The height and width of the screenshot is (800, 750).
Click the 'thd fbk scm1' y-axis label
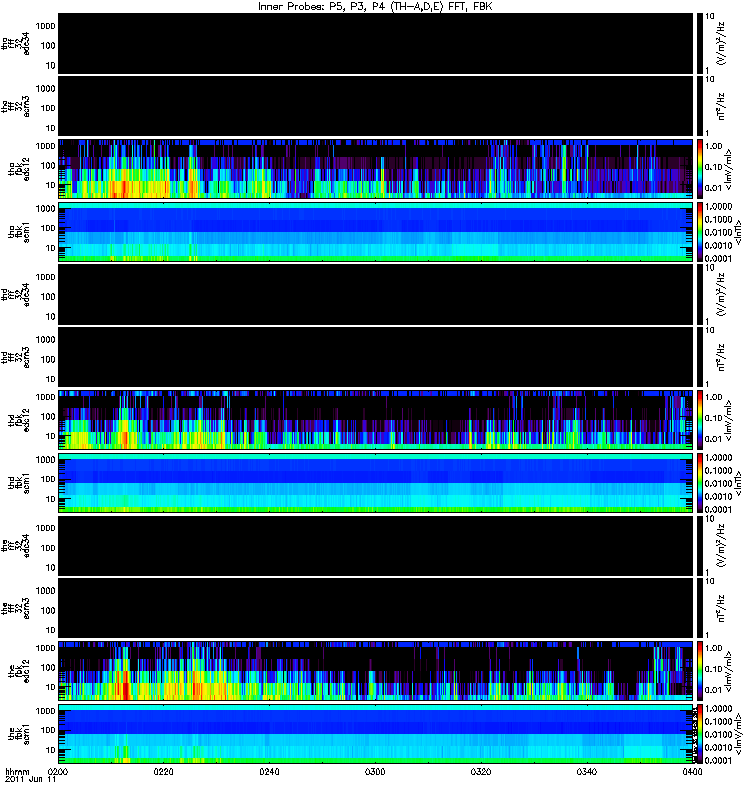[19, 483]
